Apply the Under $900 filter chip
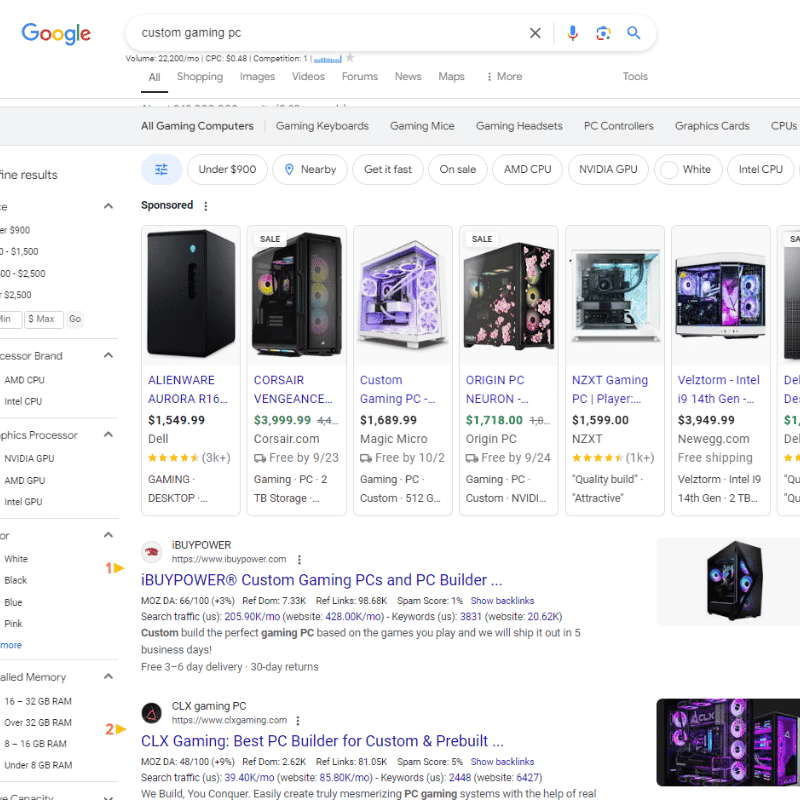Image resolution: width=800 pixels, height=800 pixels. coord(227,169)
